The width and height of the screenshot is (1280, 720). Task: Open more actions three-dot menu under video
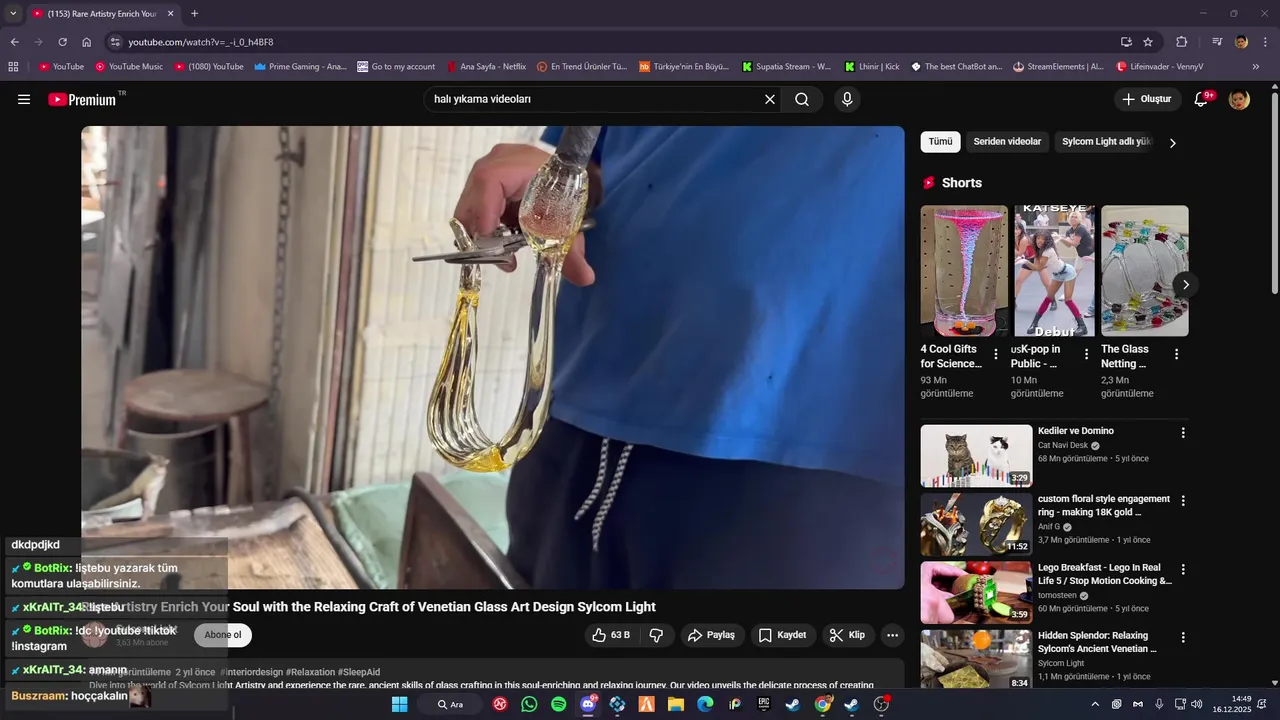coord(892,635)
